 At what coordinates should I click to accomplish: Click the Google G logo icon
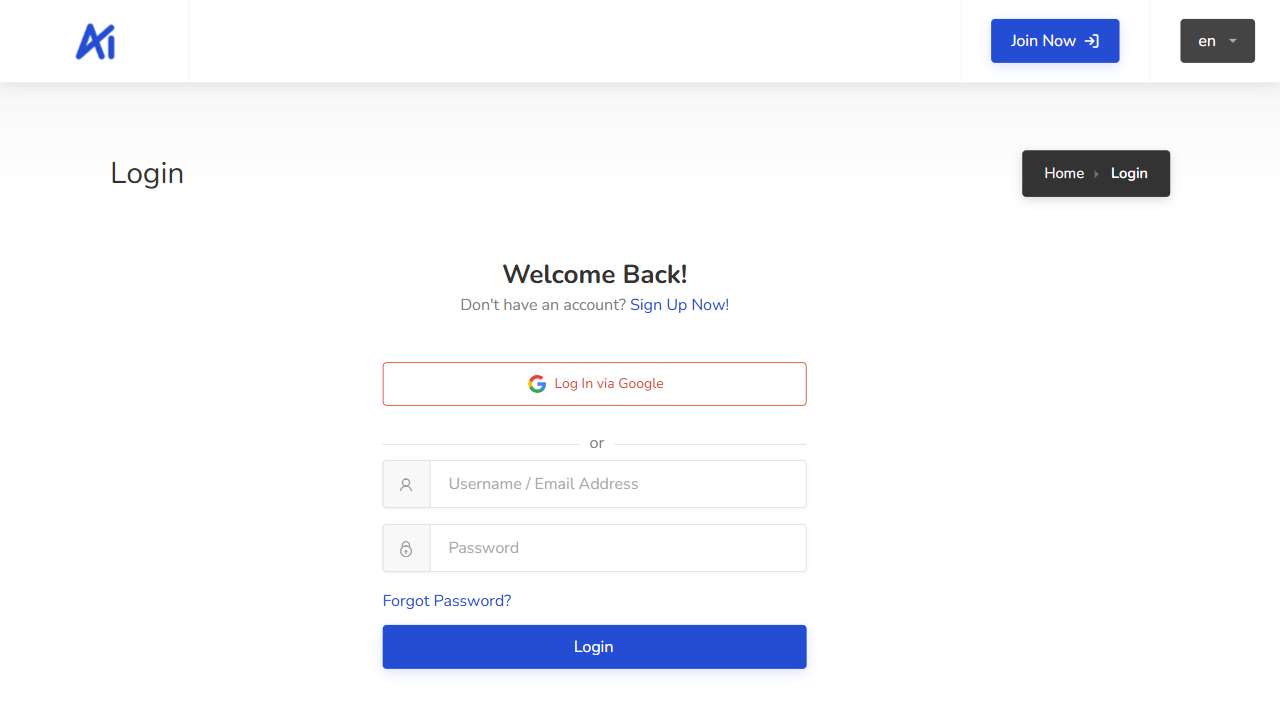click(x=537, y=384)
